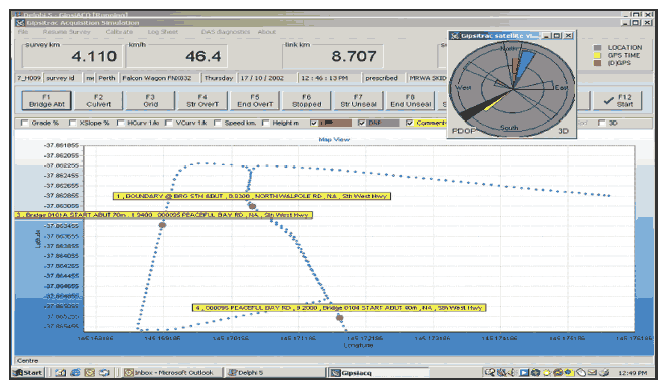The image size is (667, 384).
Task: Click the survey km value 4.110
Action: coord(94,56)
